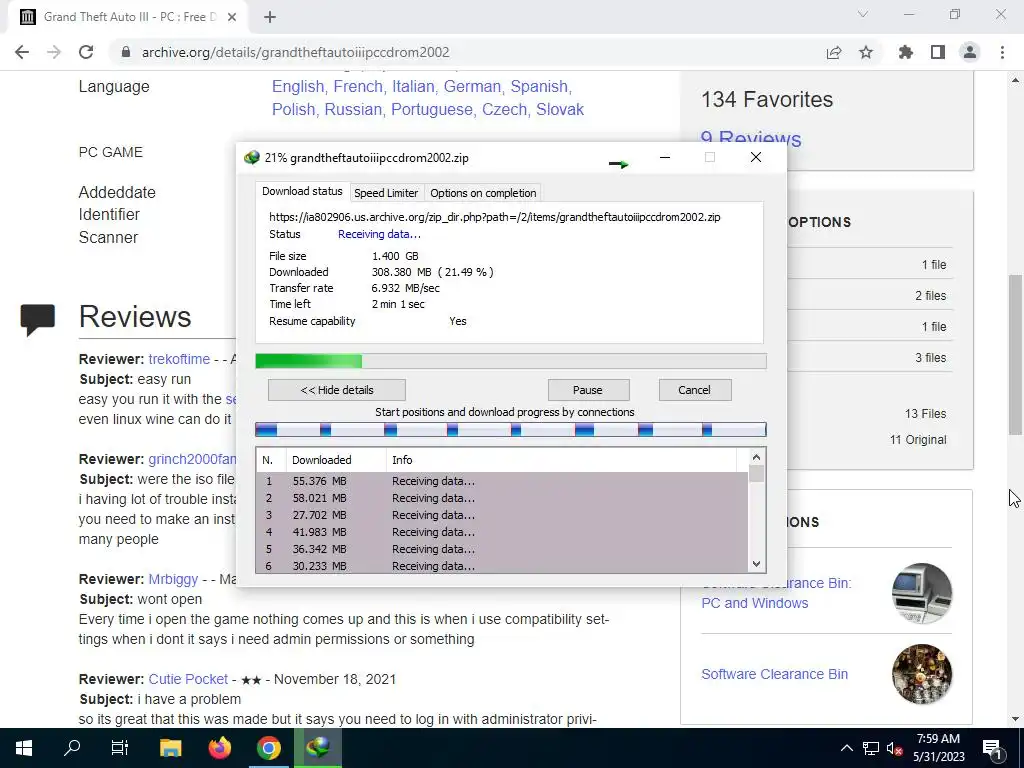Switch to the Speed Limiter tab
The image size is (1024, 768).
pos(386,193)
